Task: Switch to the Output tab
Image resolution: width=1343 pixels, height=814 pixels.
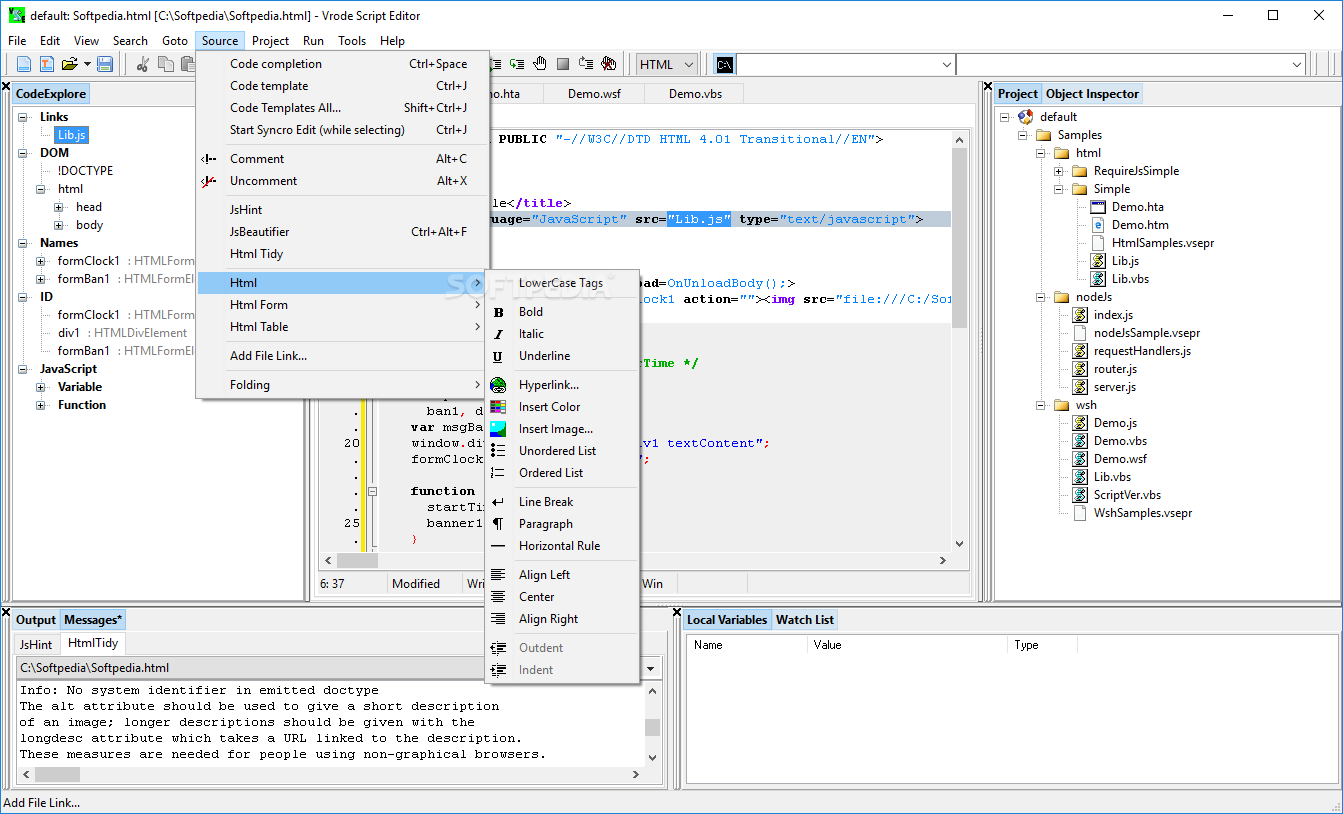Action: click(x=36, y=620)
